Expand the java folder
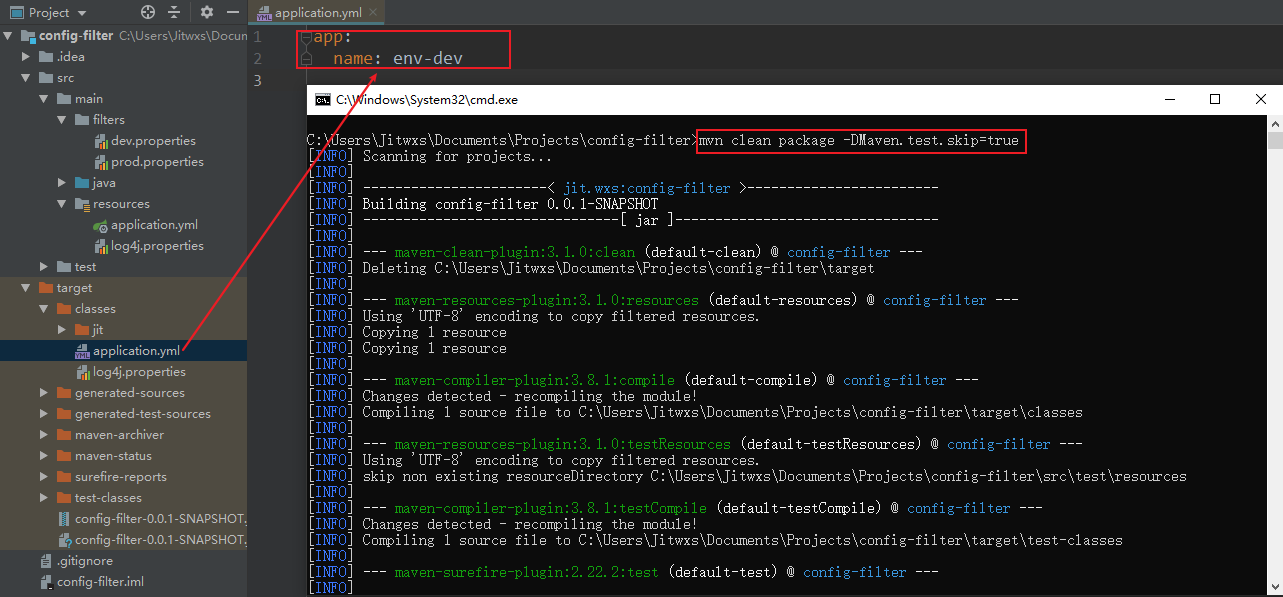The height and width of the screenshot is (597, 1283). coord(62,183)
